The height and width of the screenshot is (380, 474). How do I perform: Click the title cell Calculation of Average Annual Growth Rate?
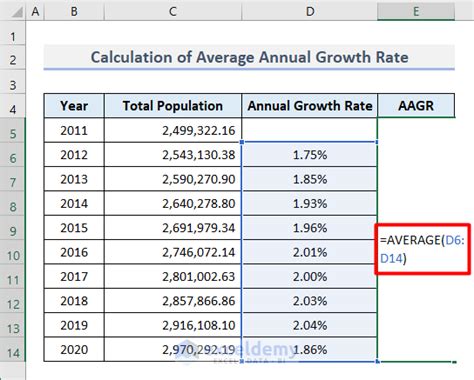249,57
